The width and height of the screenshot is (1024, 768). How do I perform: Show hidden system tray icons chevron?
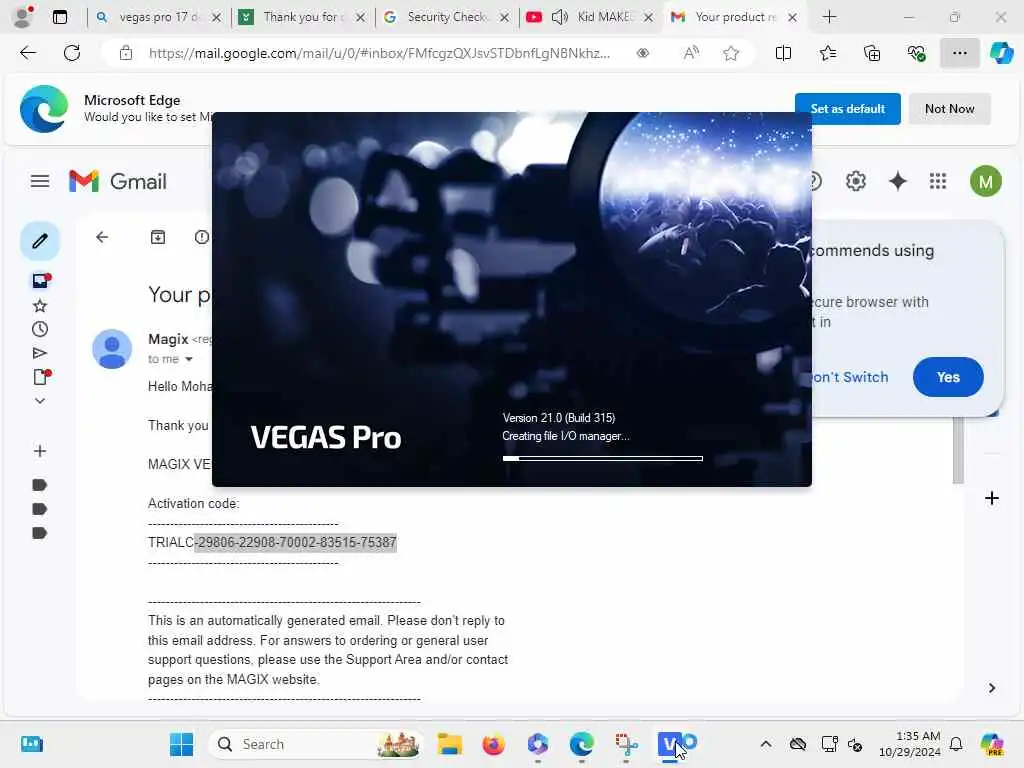click(766, 744)
